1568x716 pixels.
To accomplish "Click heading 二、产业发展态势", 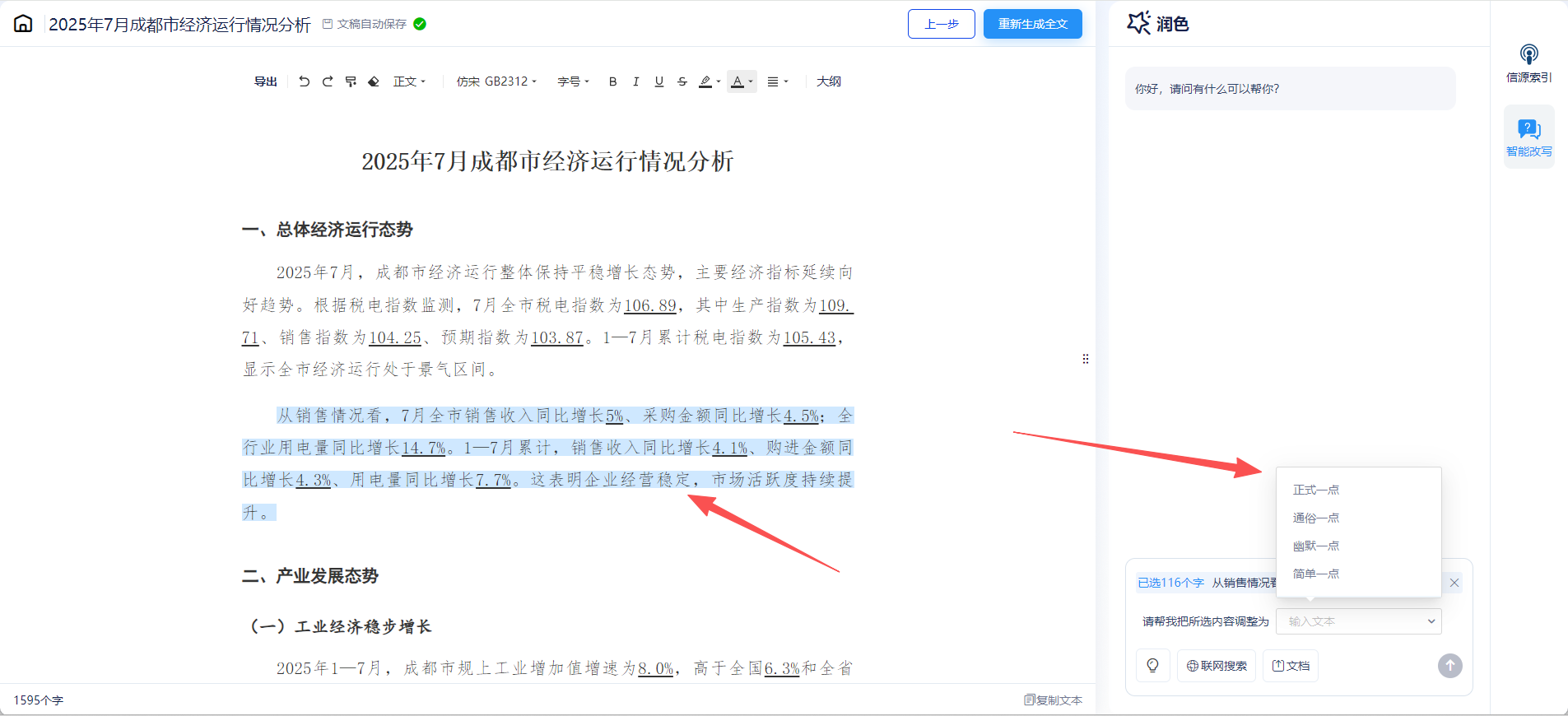I will tap(309, 576).
